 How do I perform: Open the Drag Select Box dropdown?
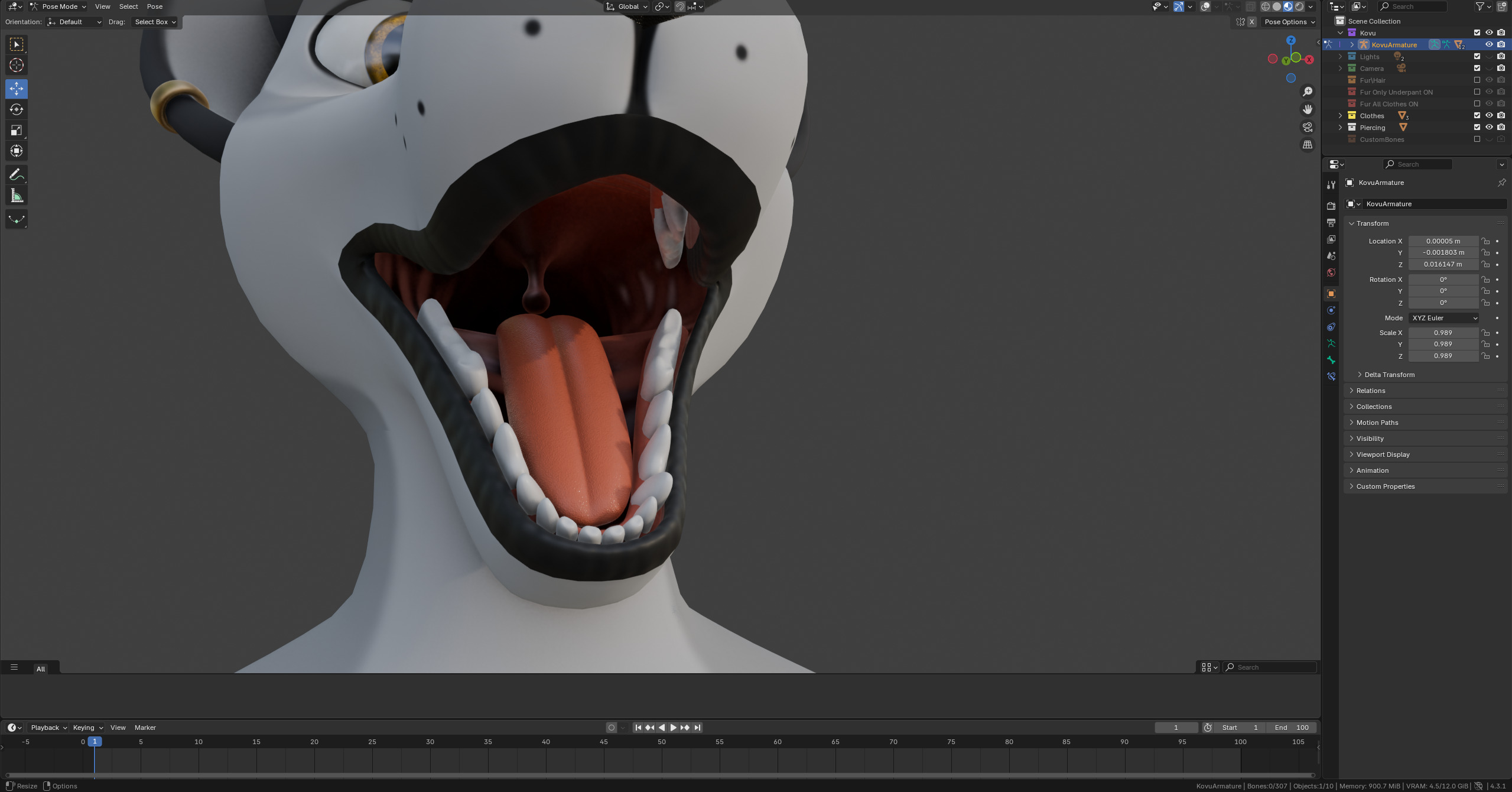(155, 22)
